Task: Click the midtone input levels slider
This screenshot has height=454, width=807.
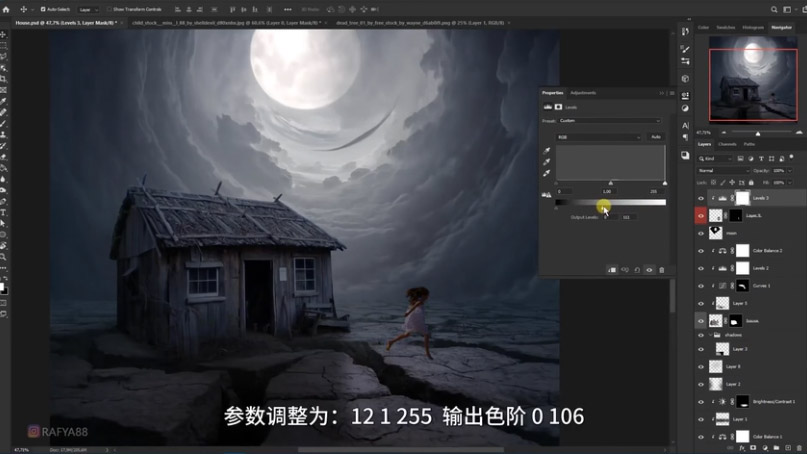Action: click(x=610, y=183)
